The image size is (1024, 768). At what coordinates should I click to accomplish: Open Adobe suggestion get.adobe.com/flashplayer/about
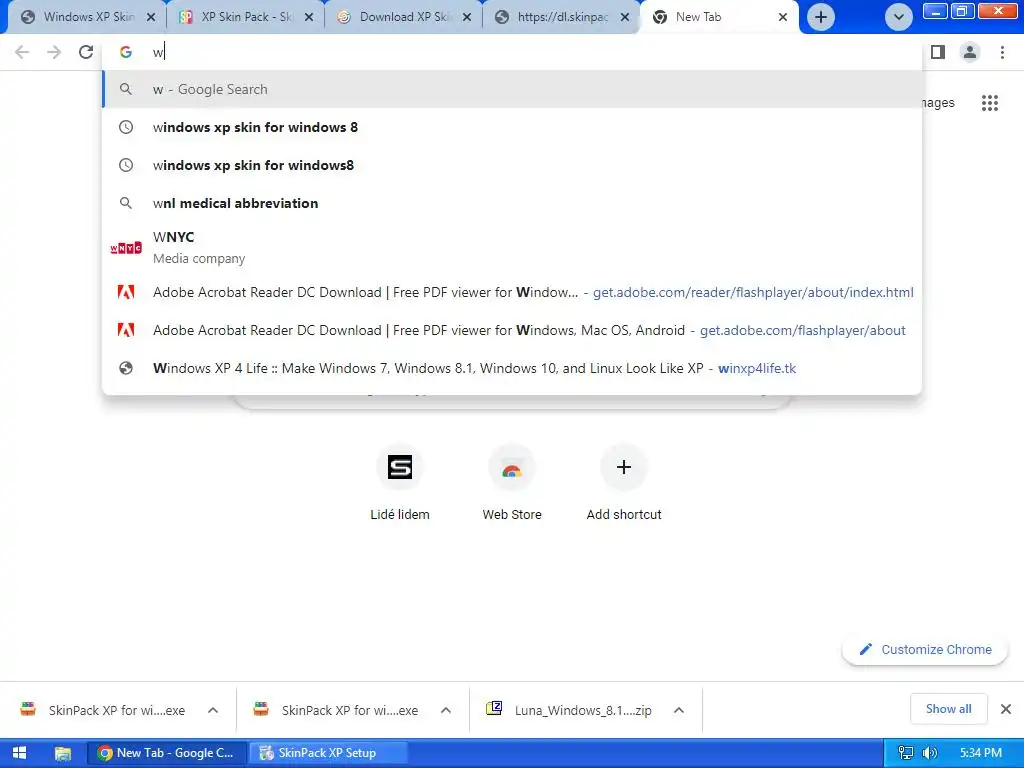512,330
